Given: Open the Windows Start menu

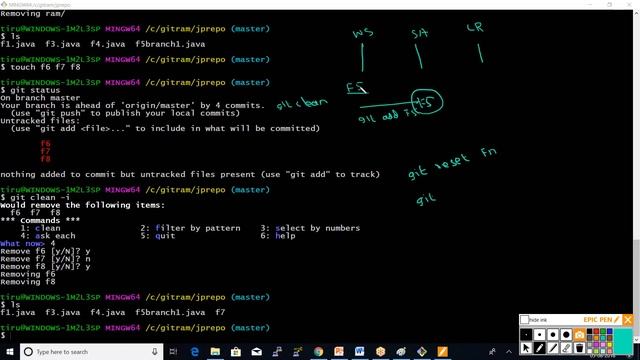Looking at the screenshot, I should 9,351.
